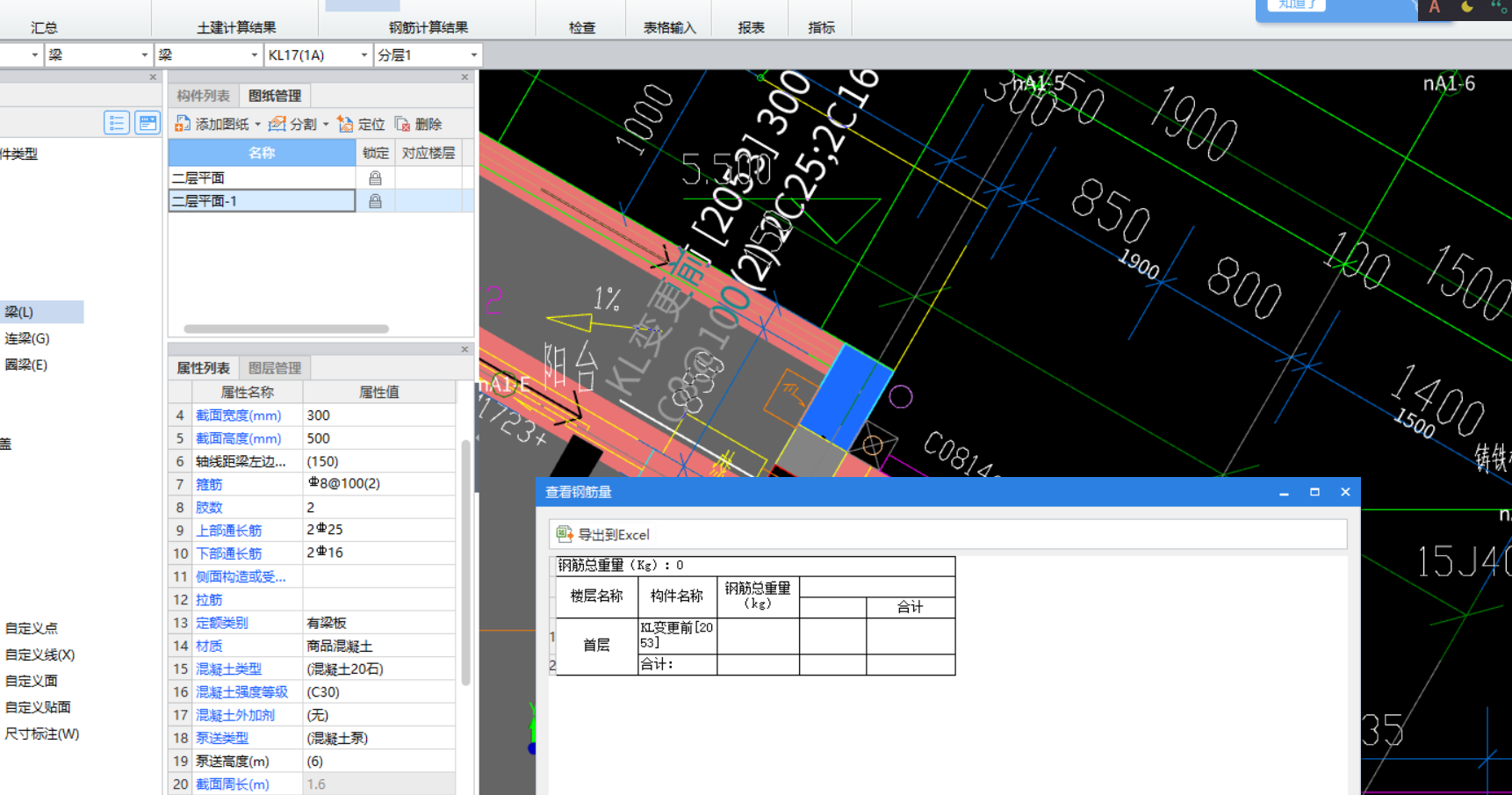Click the 下部通长筋 property link

click(228, 553)
